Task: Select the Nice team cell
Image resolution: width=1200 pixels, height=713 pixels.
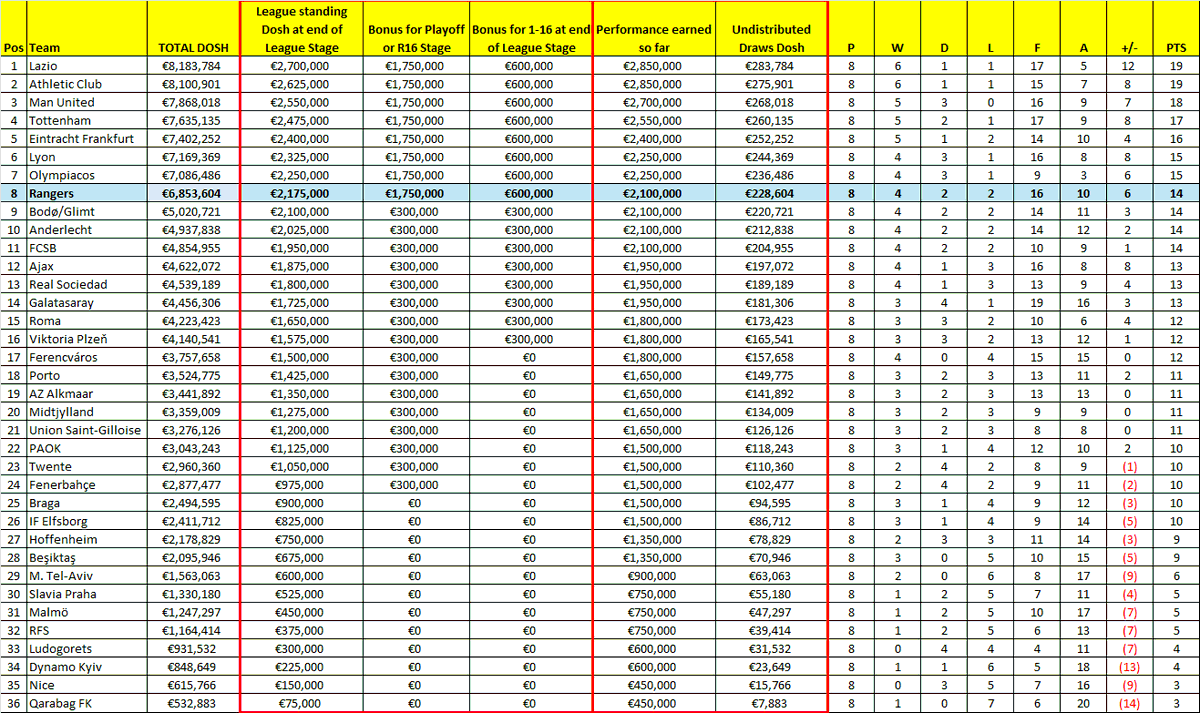Action: tap(87, 684)
